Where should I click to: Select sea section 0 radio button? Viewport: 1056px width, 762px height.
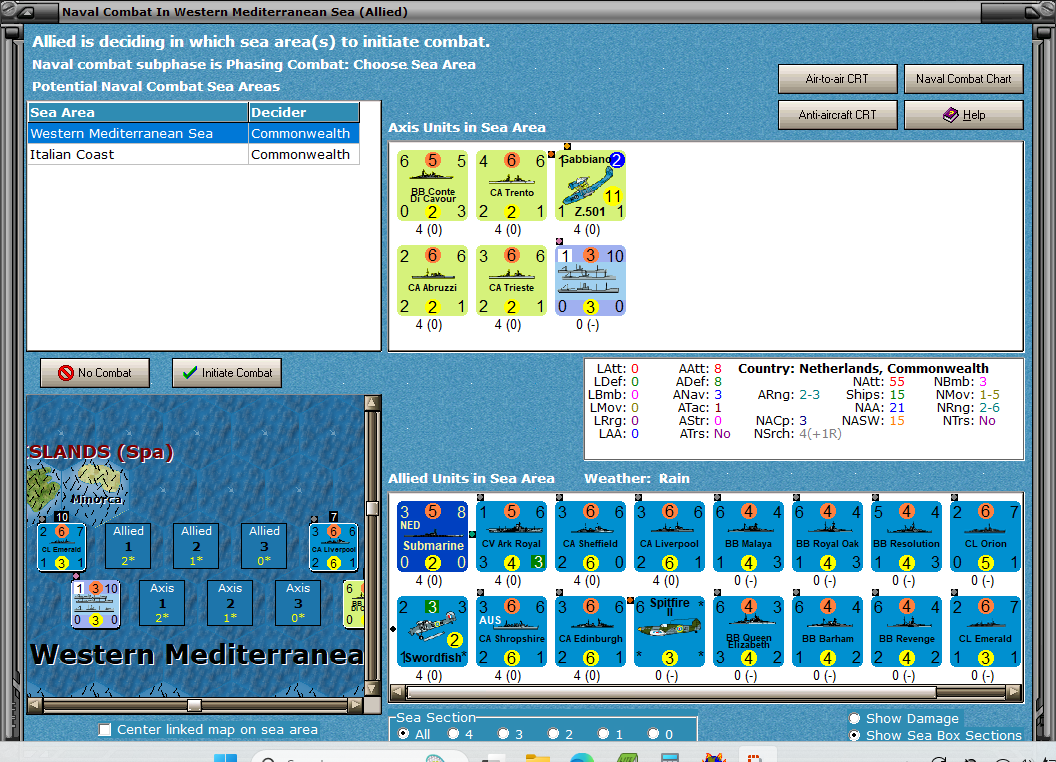tap(653, 734)
